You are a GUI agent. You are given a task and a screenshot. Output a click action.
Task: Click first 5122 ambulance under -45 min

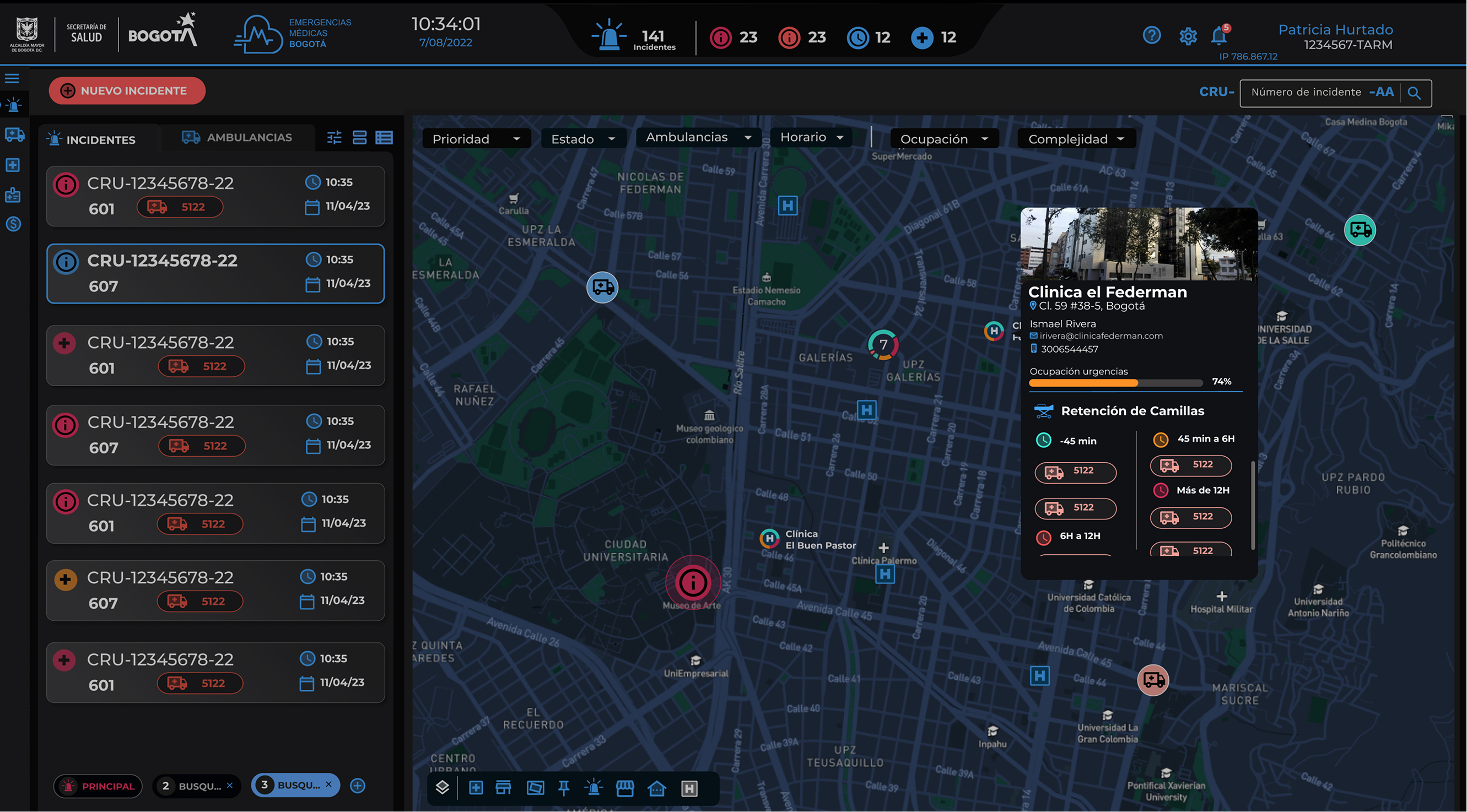tap(1075, 472)
